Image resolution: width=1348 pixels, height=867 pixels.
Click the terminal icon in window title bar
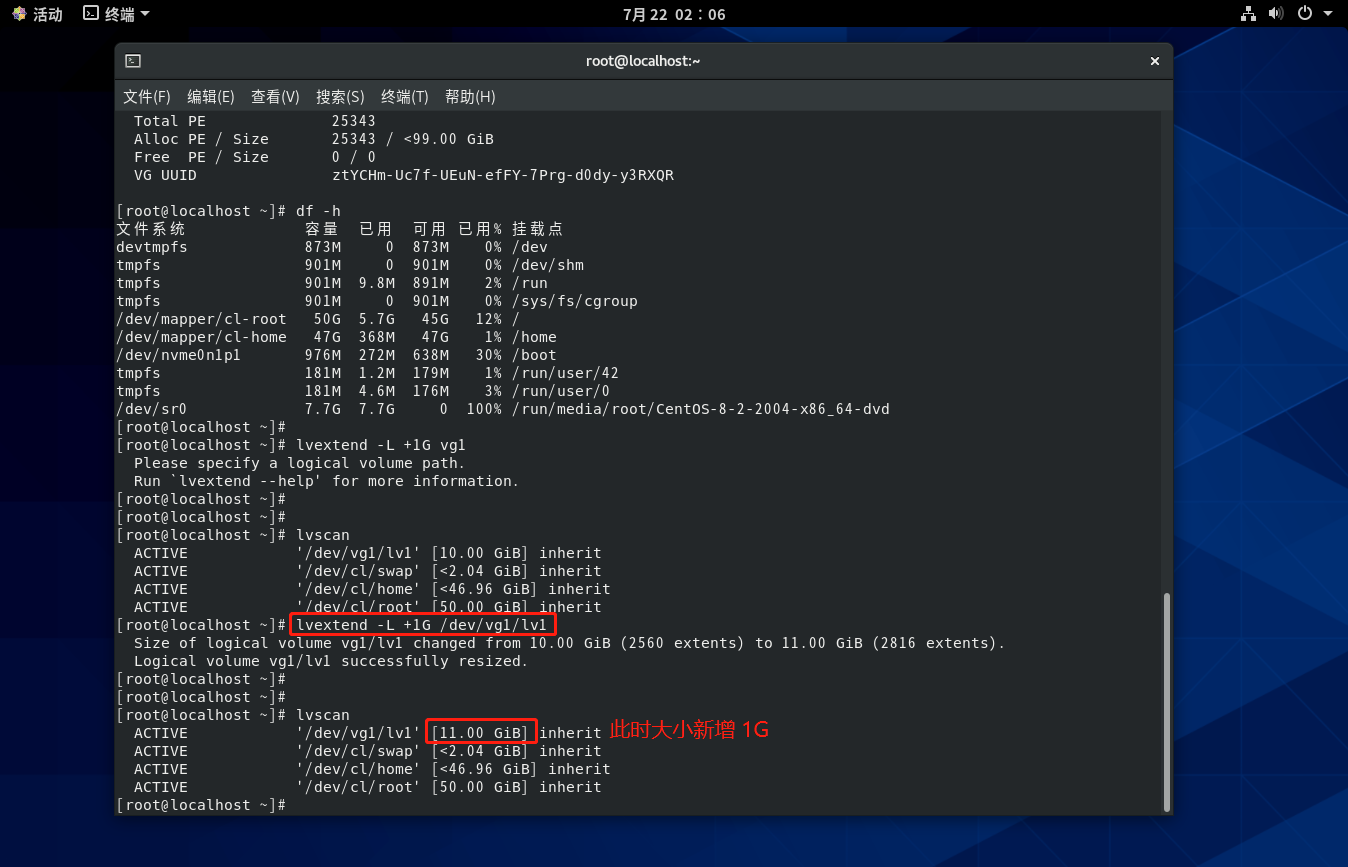[x=133, y=61]
